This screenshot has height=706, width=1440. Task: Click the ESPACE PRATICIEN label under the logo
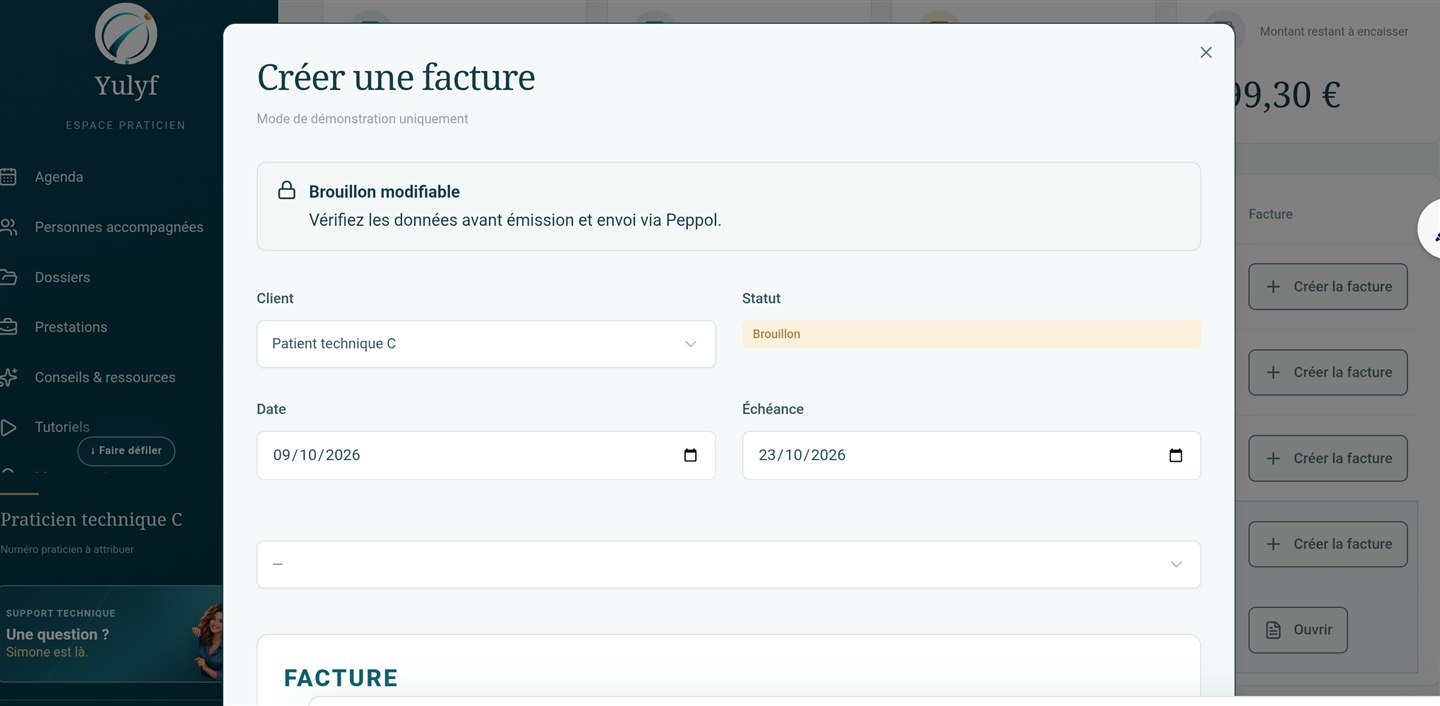126,125
